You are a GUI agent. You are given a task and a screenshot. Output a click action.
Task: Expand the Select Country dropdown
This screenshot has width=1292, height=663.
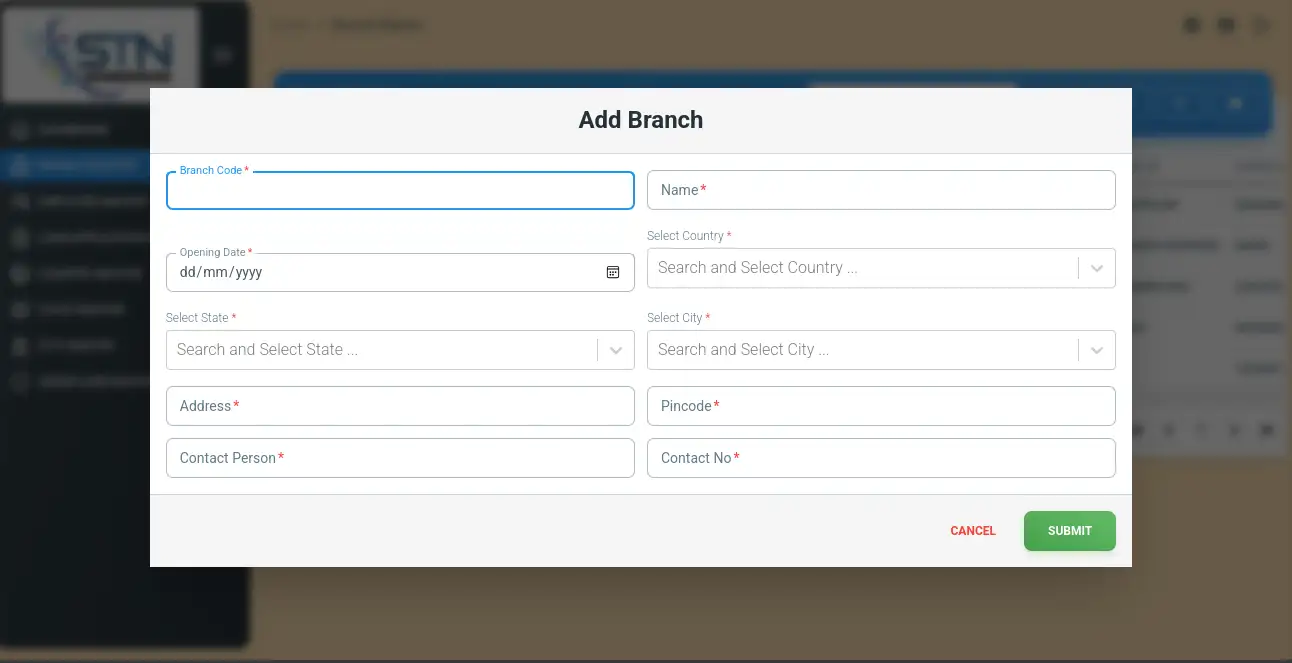[1097, 268]
